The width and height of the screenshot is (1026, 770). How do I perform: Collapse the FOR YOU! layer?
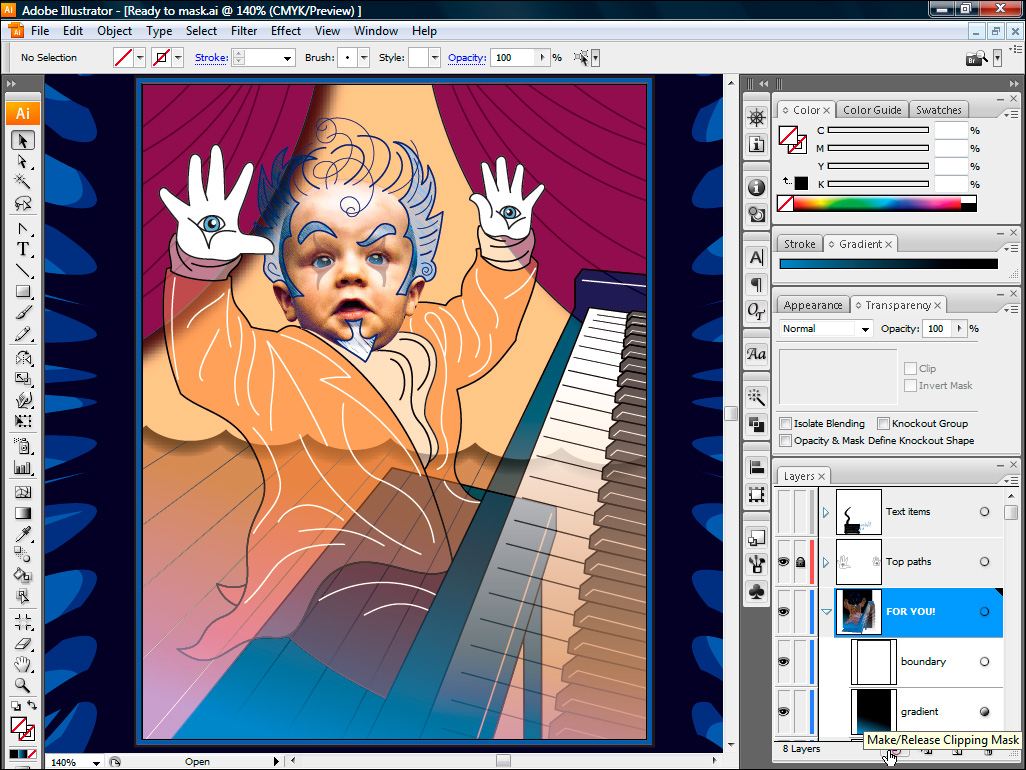pyautogui.click(x=826, y=612)
